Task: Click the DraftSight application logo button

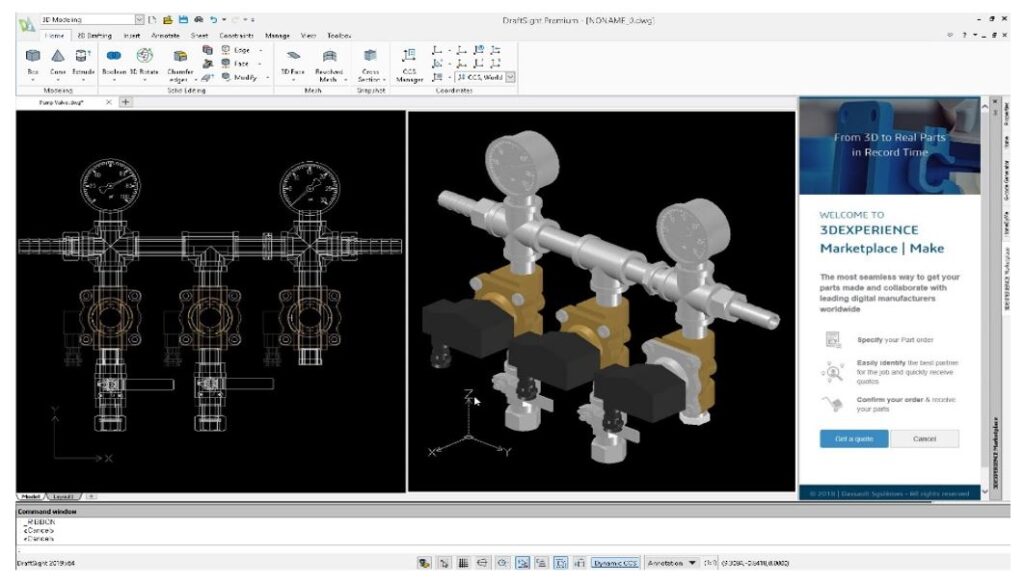Action: (26, 25)
